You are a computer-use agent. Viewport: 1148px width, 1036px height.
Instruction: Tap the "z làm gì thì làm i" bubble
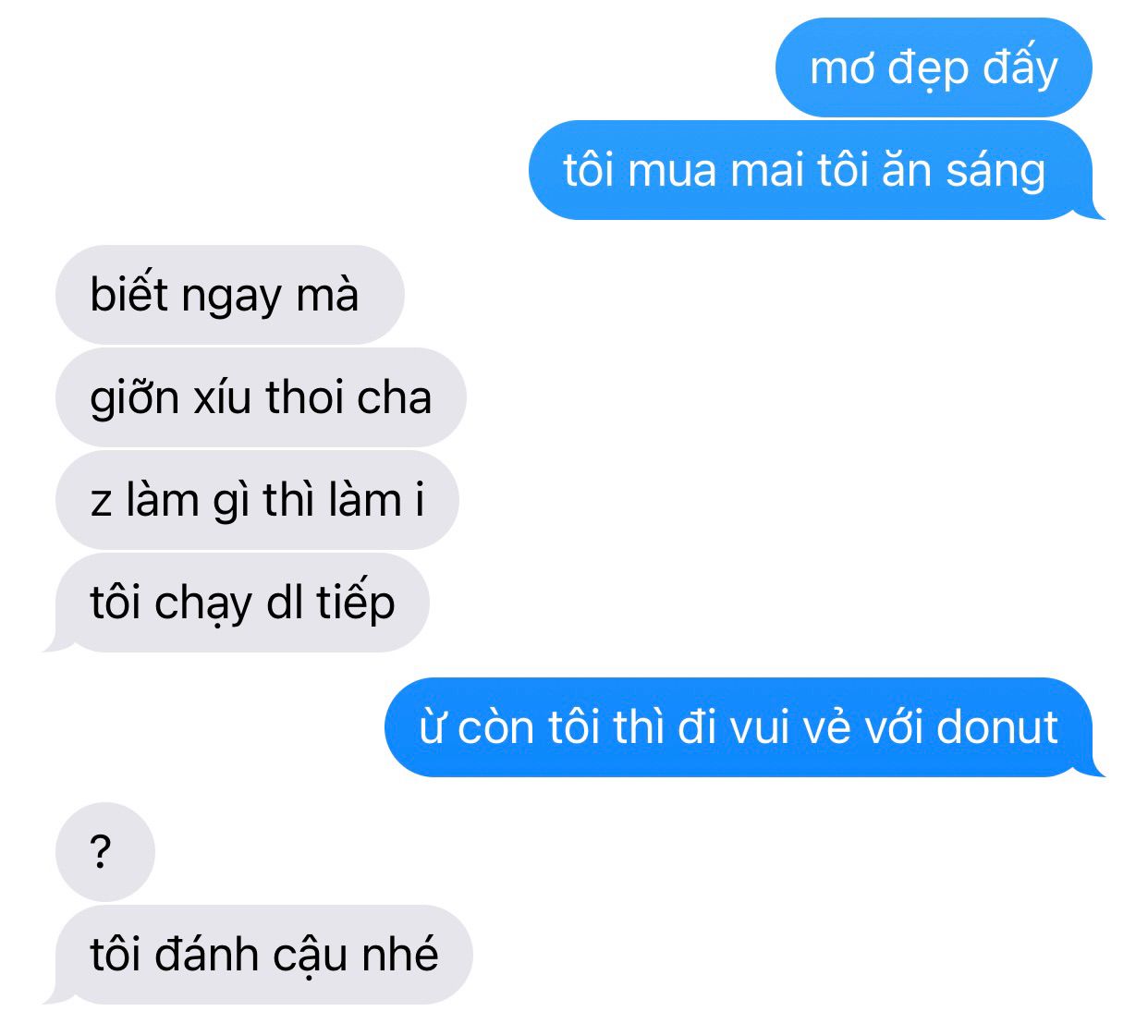pos(257,500)
